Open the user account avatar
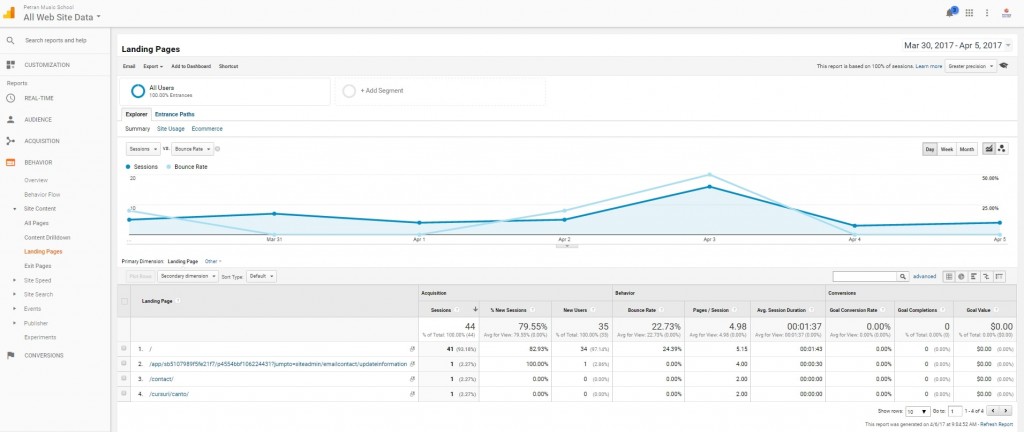Viewport: 1024px width, 432px height. [1006, 12]
